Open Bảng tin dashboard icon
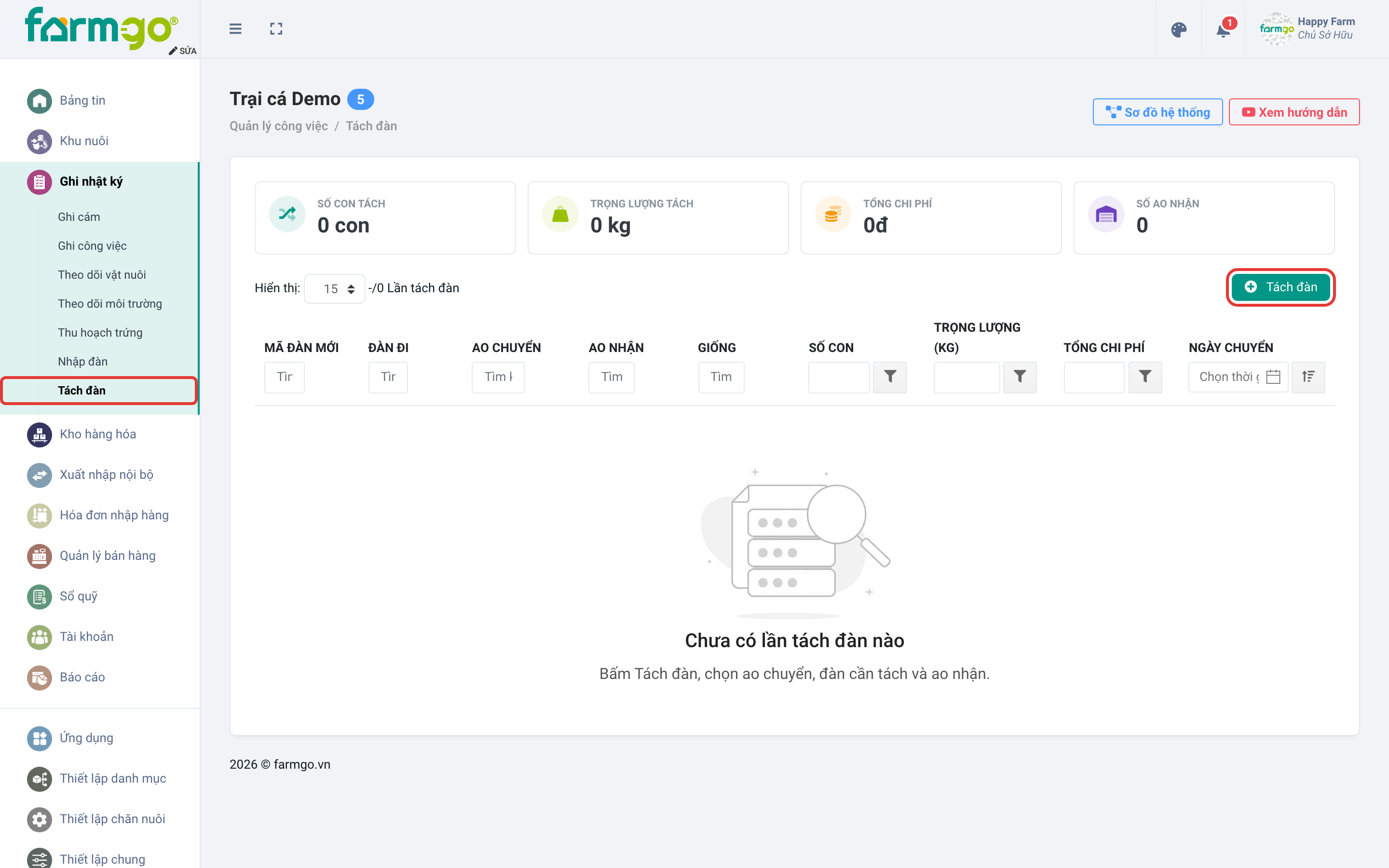Screen dimensions: 1389x868 click(x=39, y=100)
